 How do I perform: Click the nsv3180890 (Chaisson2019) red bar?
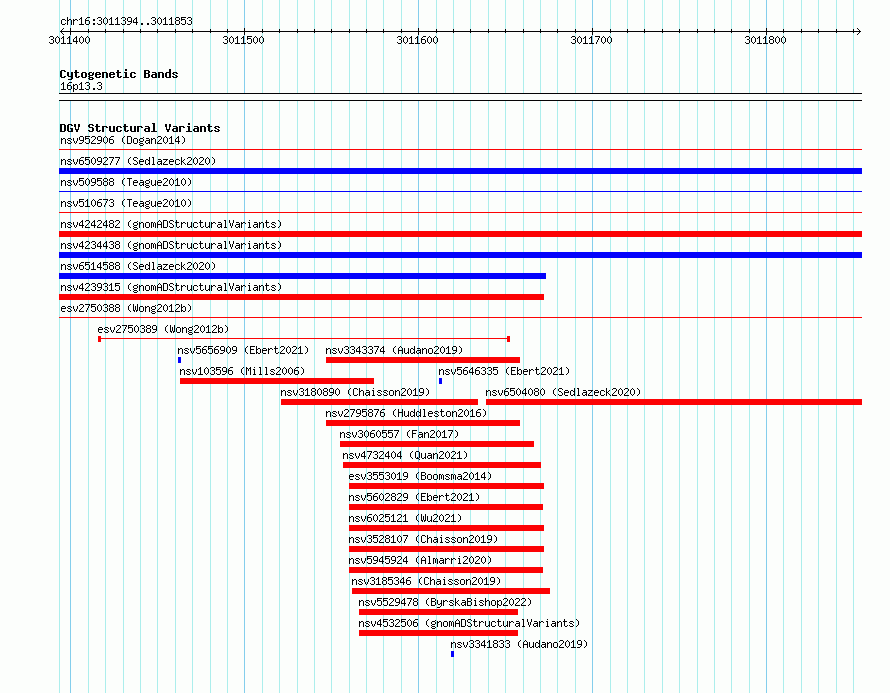[x=379, y=402]
